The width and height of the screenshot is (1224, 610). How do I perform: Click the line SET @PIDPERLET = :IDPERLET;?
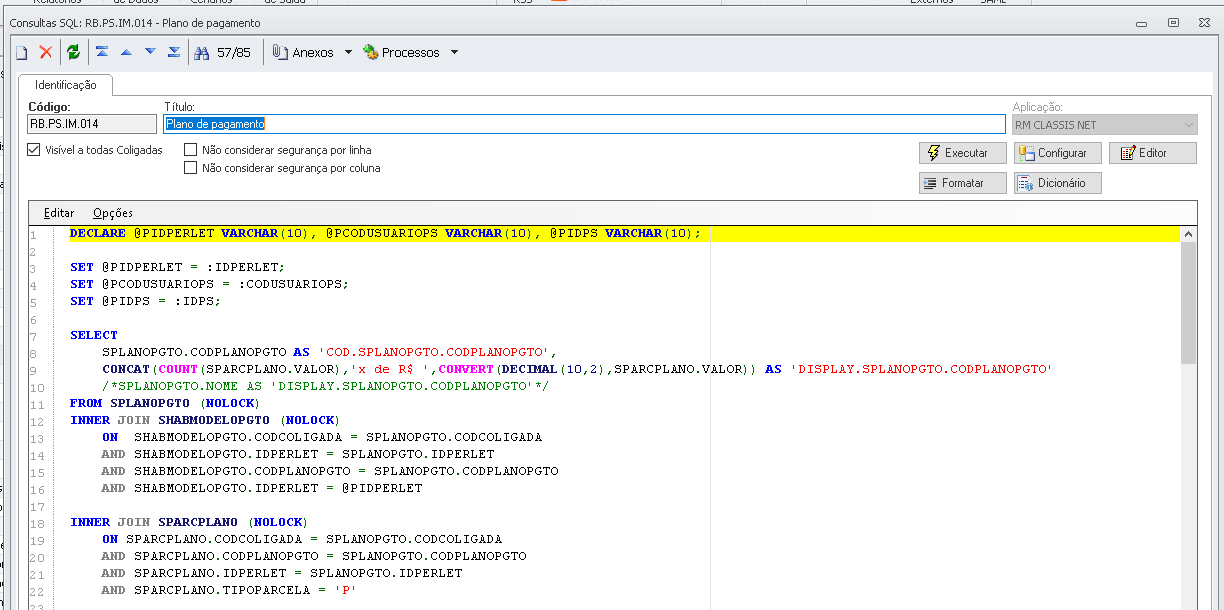tap(177, 267)
